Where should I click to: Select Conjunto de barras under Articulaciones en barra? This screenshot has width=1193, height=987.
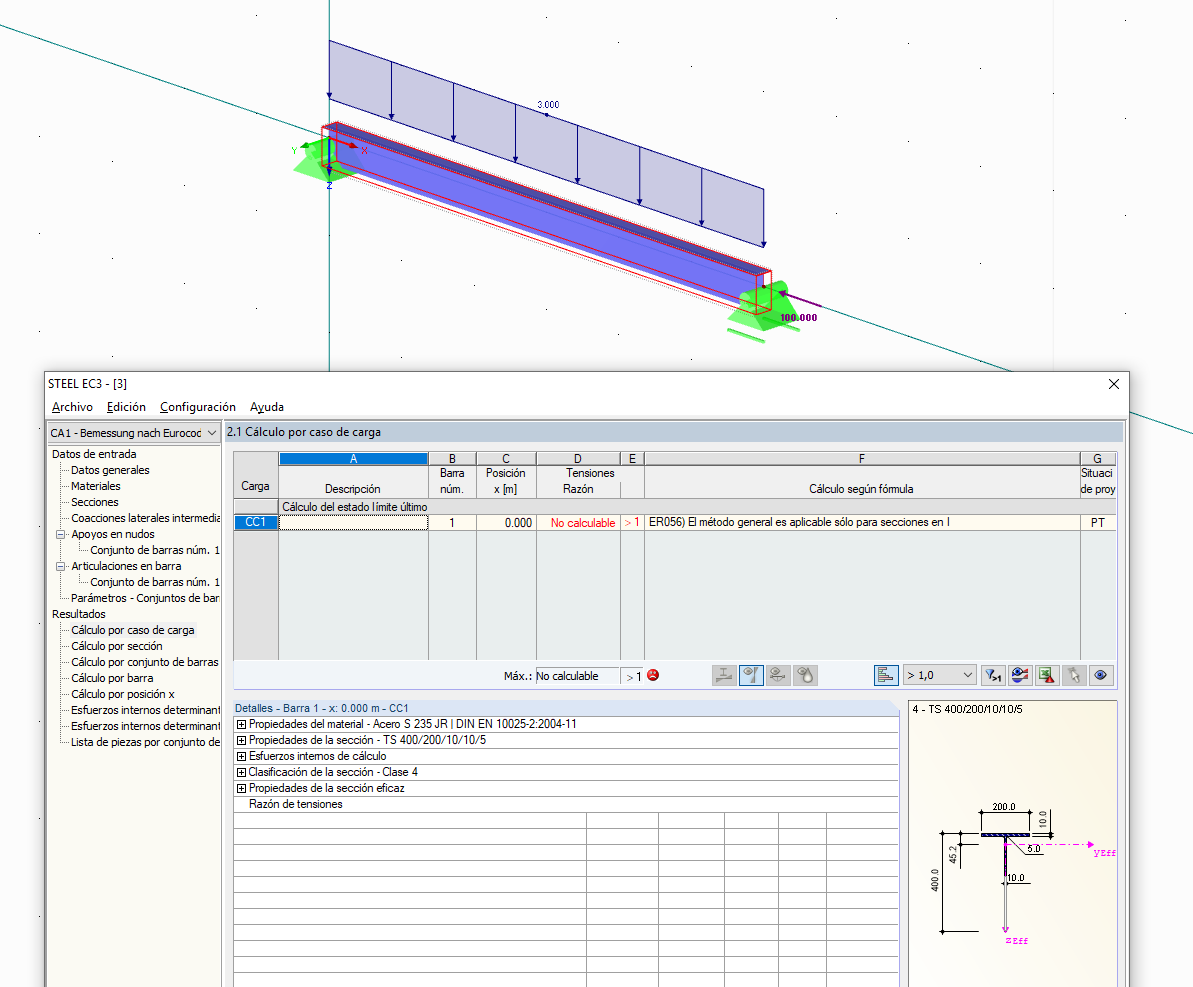tap(154, 582)
